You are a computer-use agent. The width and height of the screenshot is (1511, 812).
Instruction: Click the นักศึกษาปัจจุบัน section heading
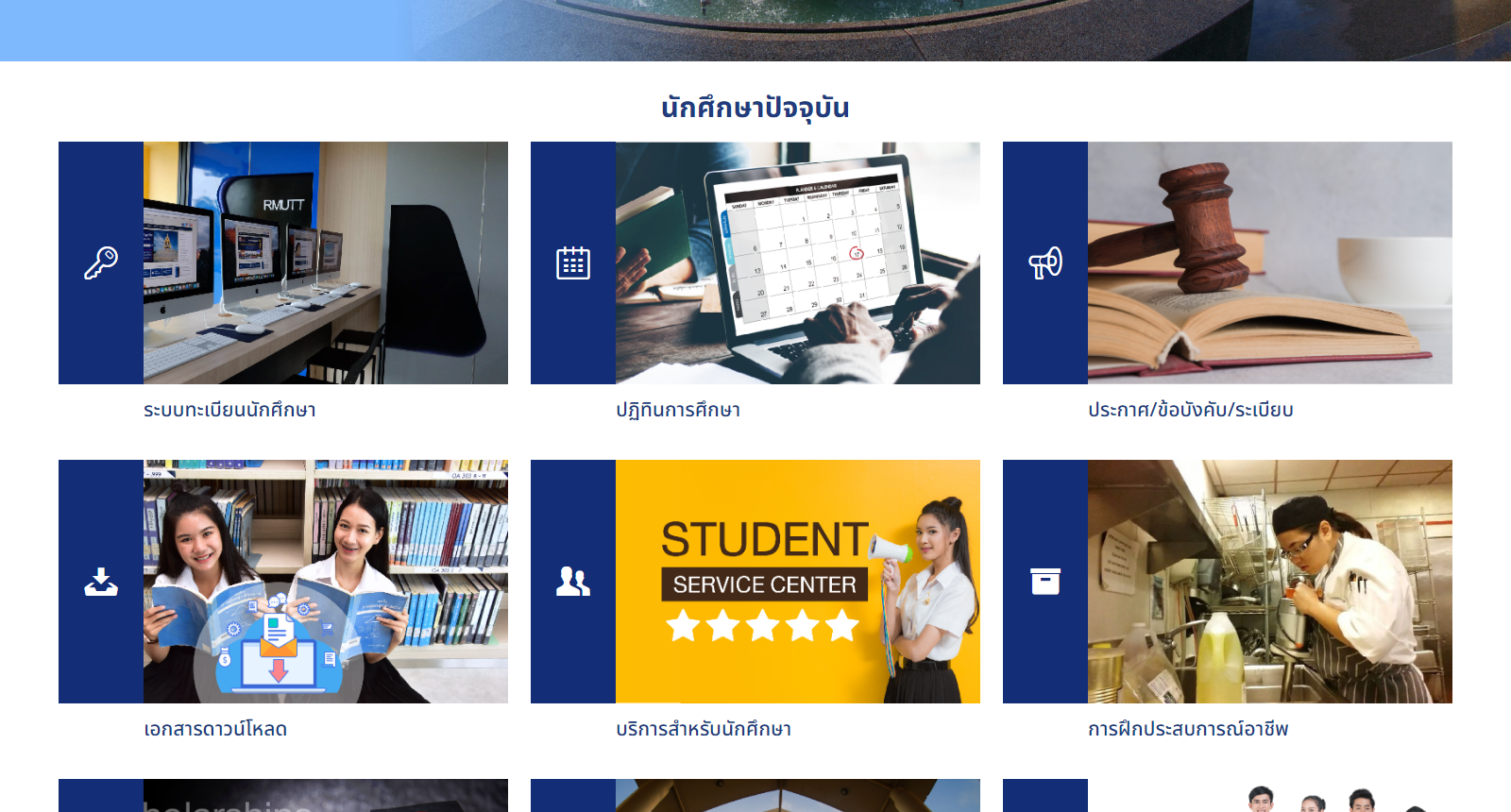(x=755, y=108)
